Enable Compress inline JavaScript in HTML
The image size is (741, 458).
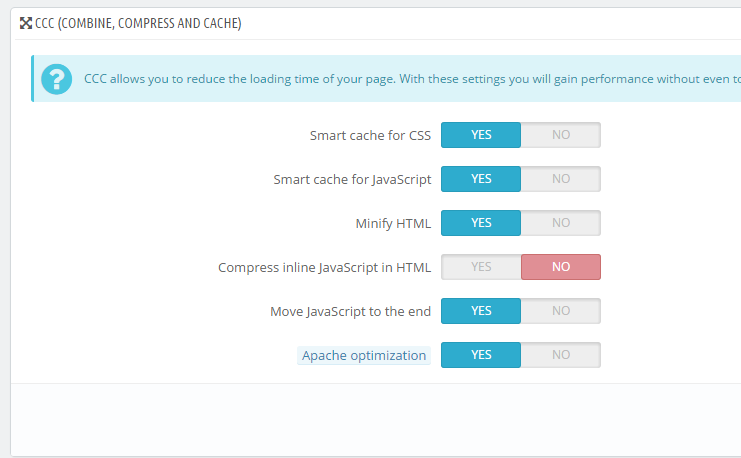coord(481,267)
